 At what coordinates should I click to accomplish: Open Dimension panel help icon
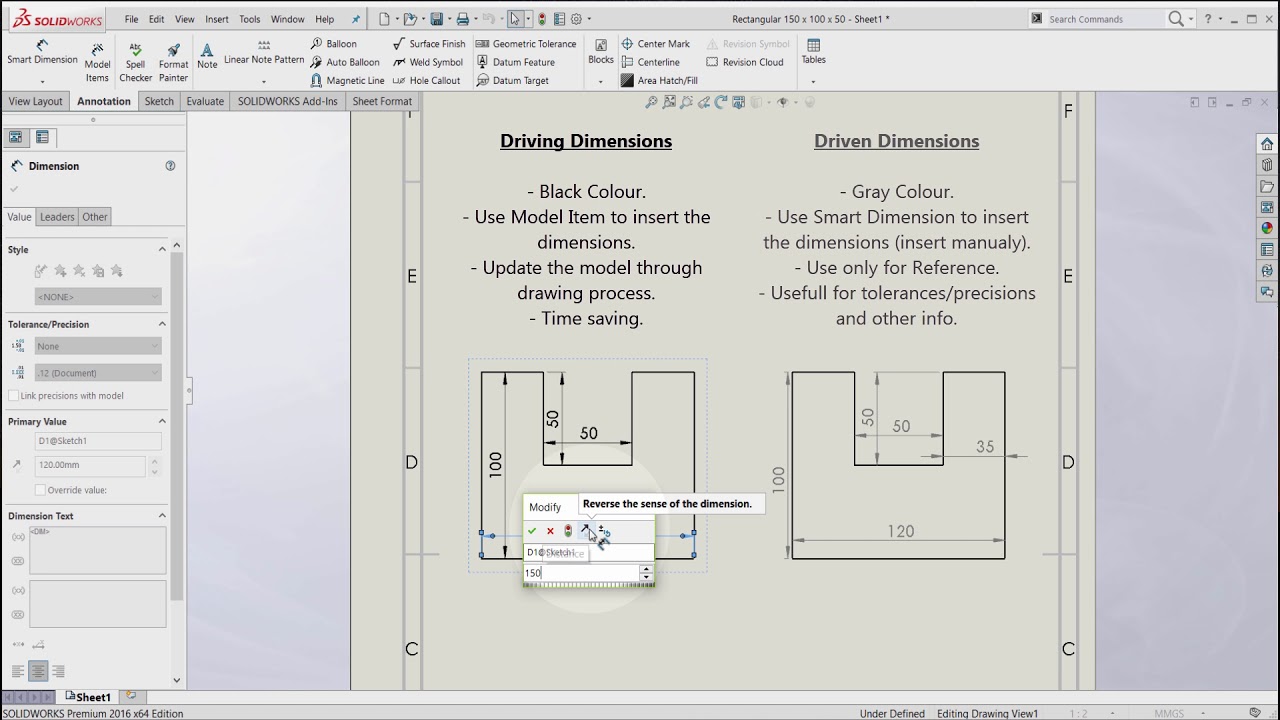tap(170, 166)
